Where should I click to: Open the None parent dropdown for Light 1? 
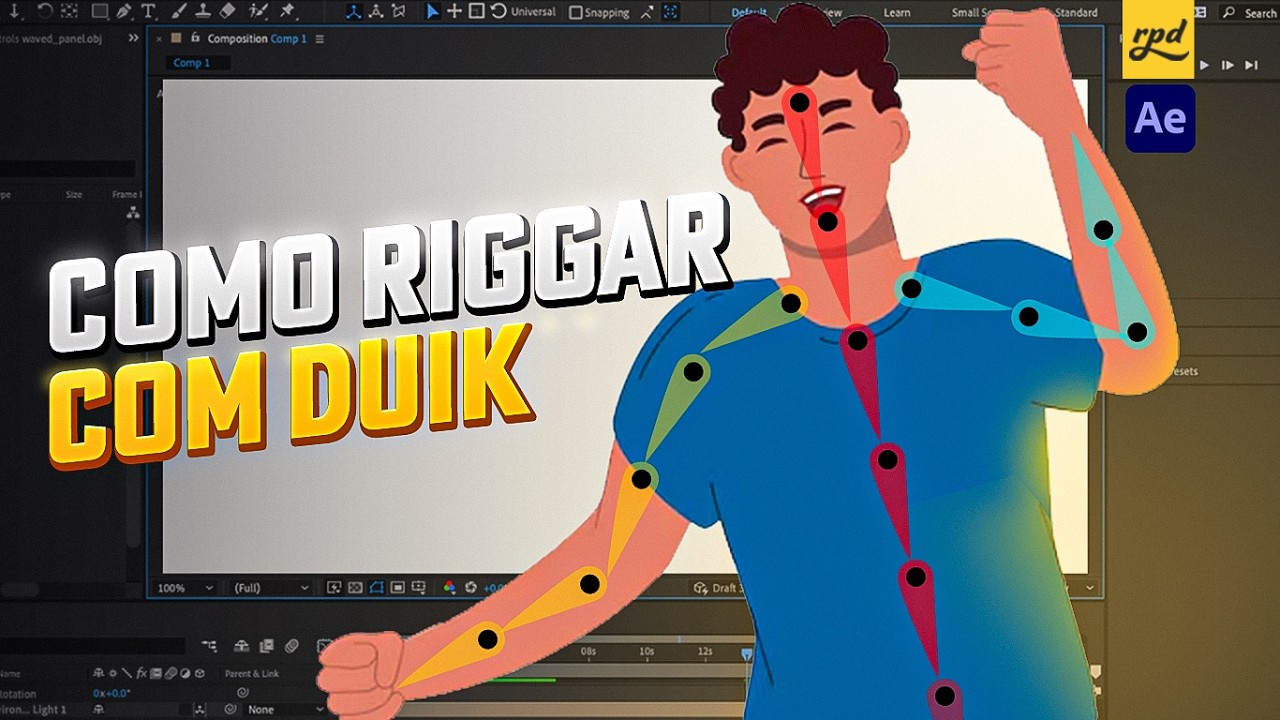pyautogui.click(x=285, y=709)
